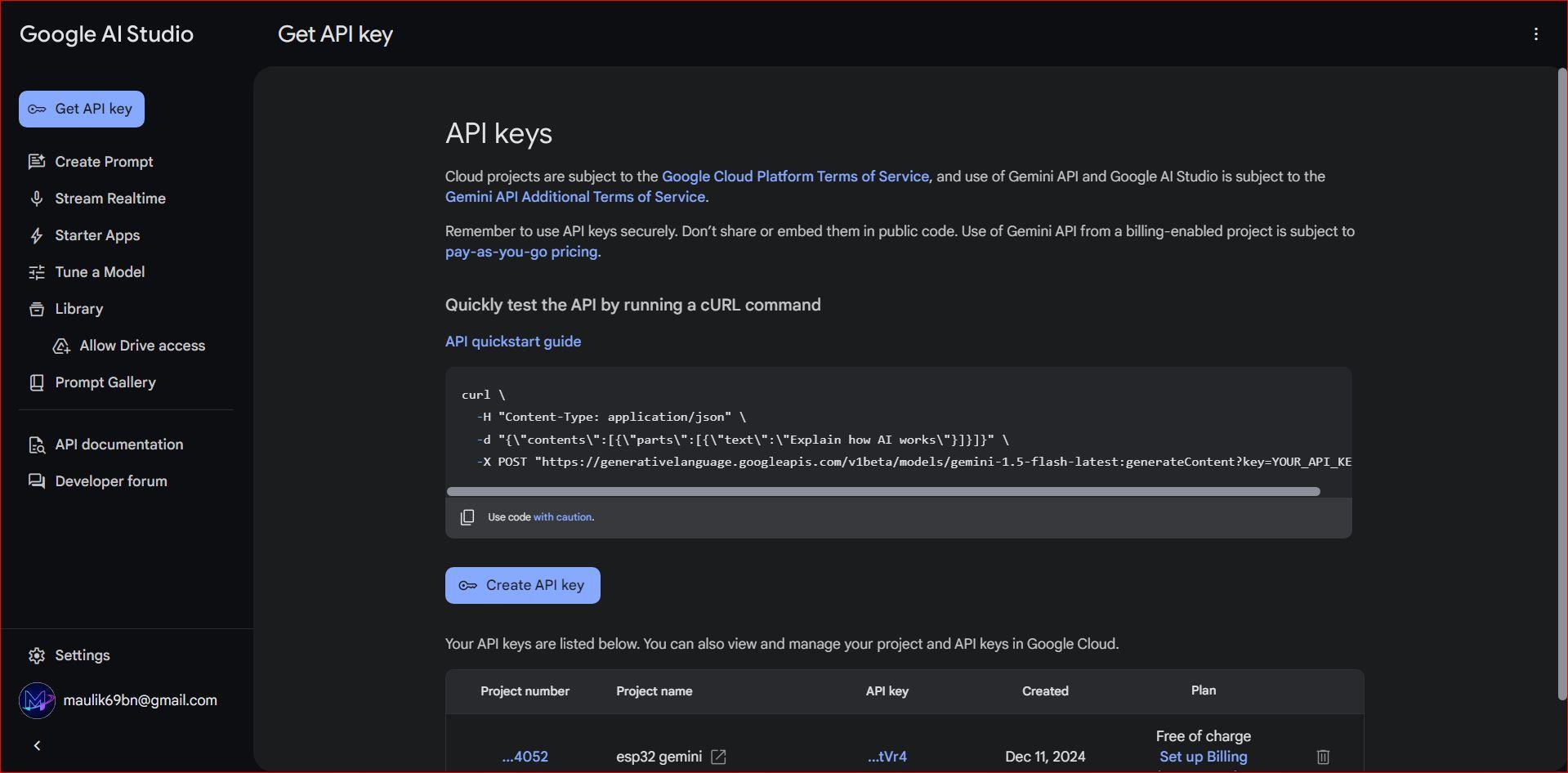
Task: Click the Google AI Studio logo text
Action: (x=106, y=34)
